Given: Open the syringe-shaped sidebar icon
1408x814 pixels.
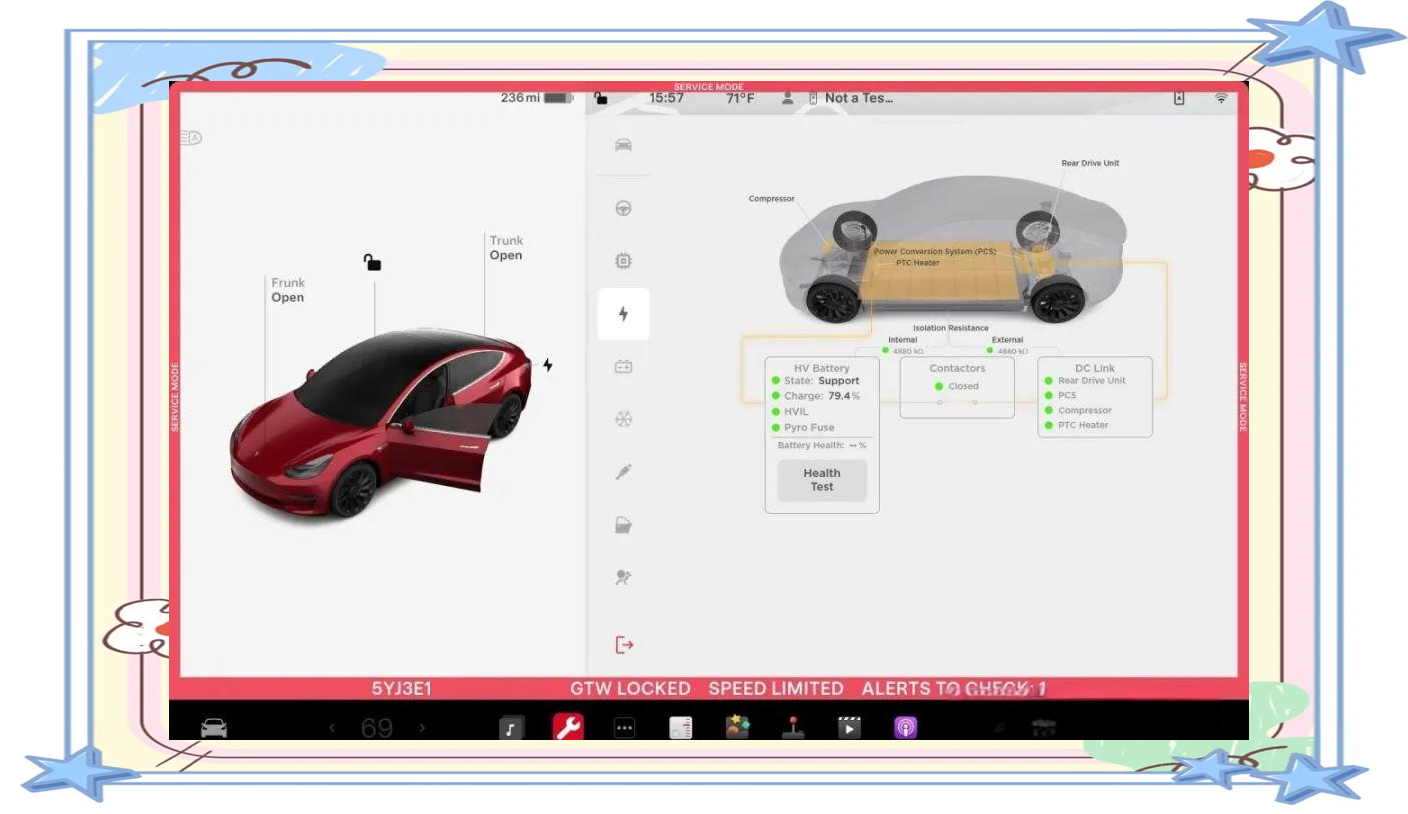Looking at the screenshot, I should [623, 472].
